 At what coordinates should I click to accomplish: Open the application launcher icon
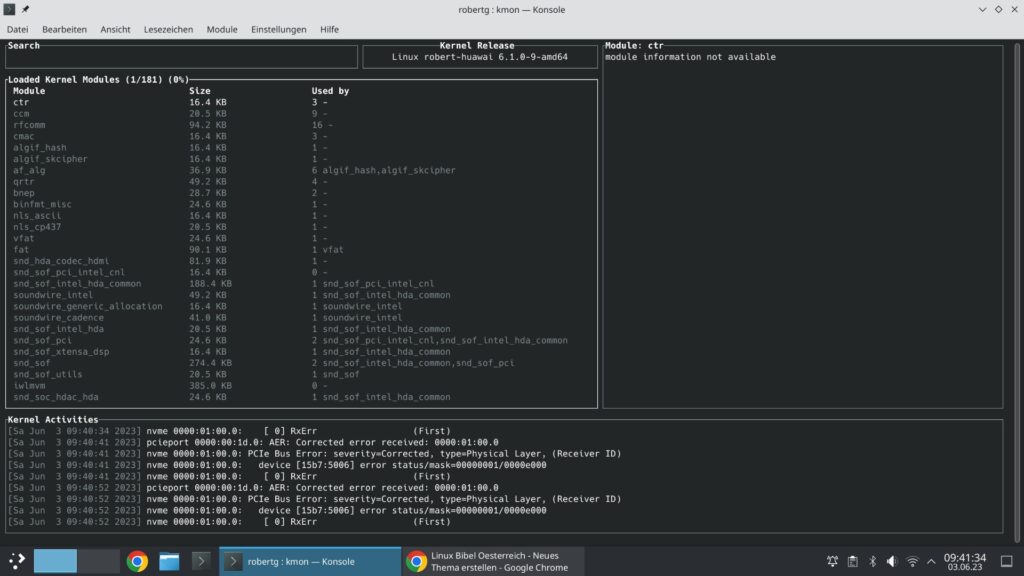17,561
